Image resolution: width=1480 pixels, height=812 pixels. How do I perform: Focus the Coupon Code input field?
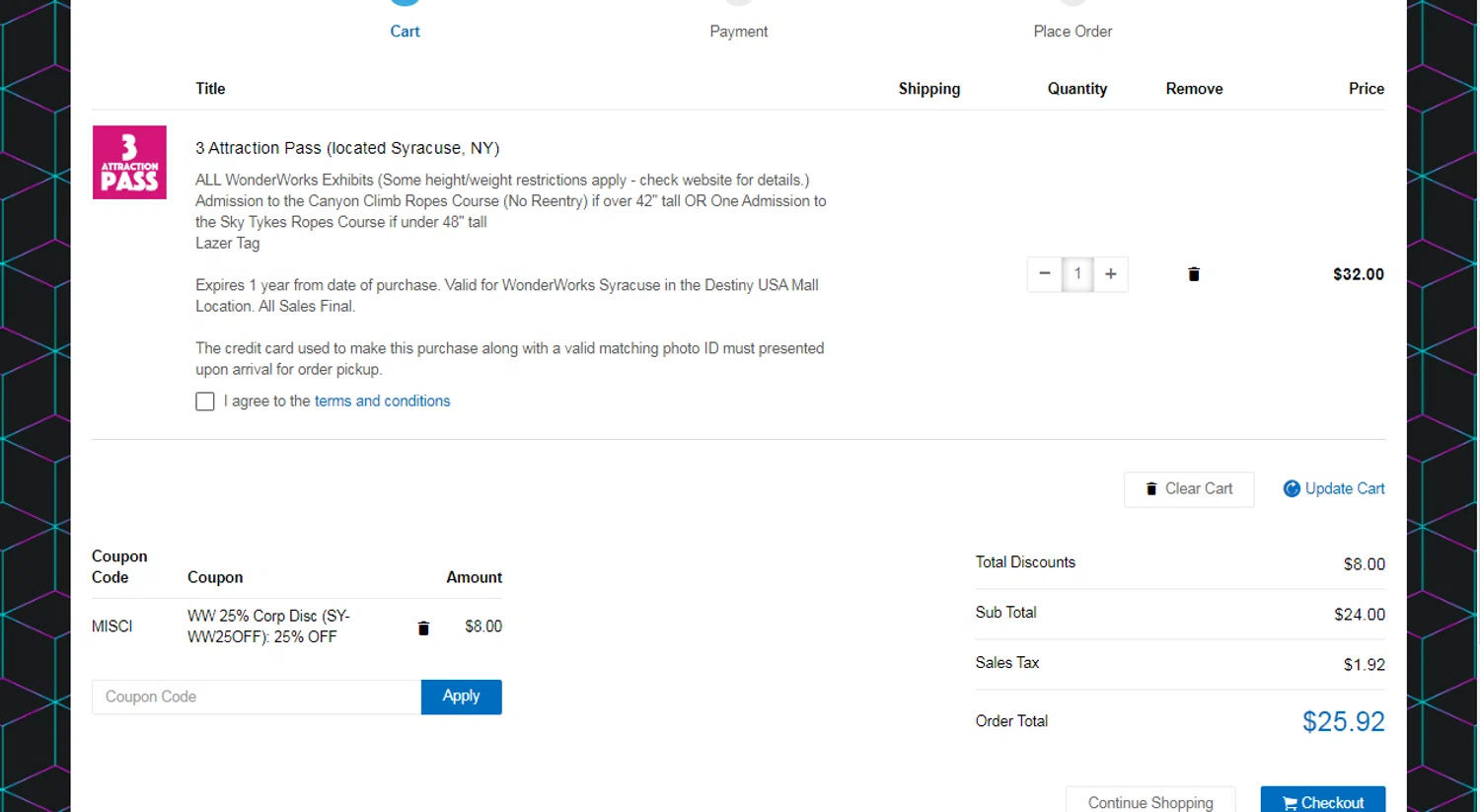pyautogui.click(x=257, y=697)
